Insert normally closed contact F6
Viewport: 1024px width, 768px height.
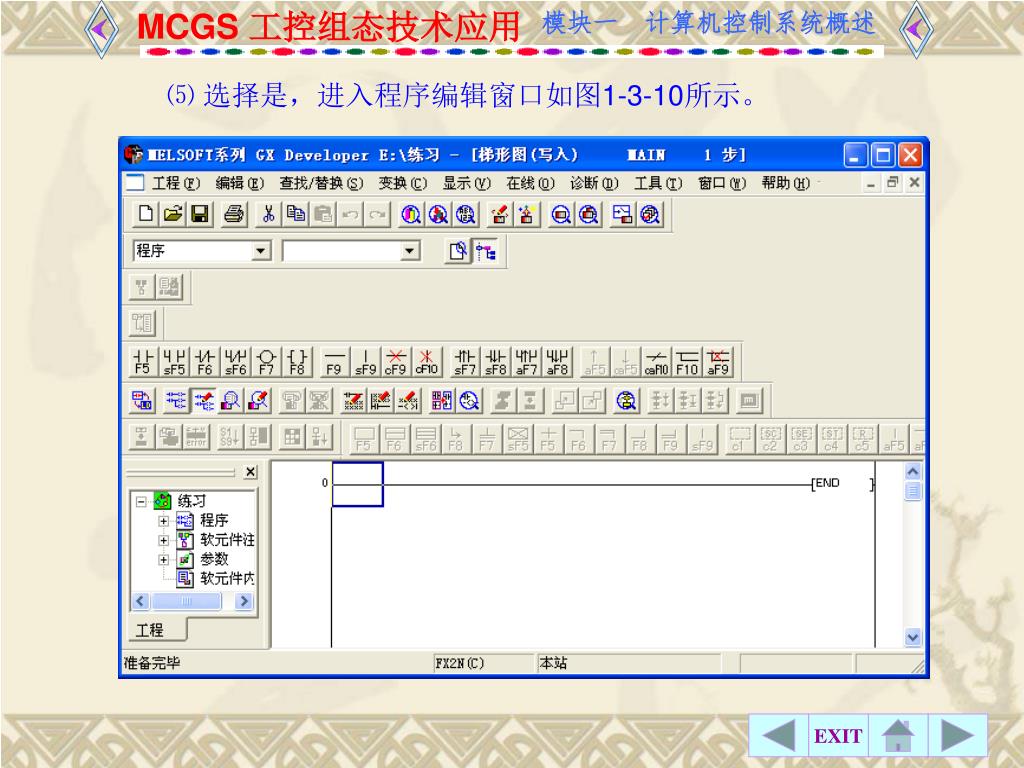[x=205, y=362]
